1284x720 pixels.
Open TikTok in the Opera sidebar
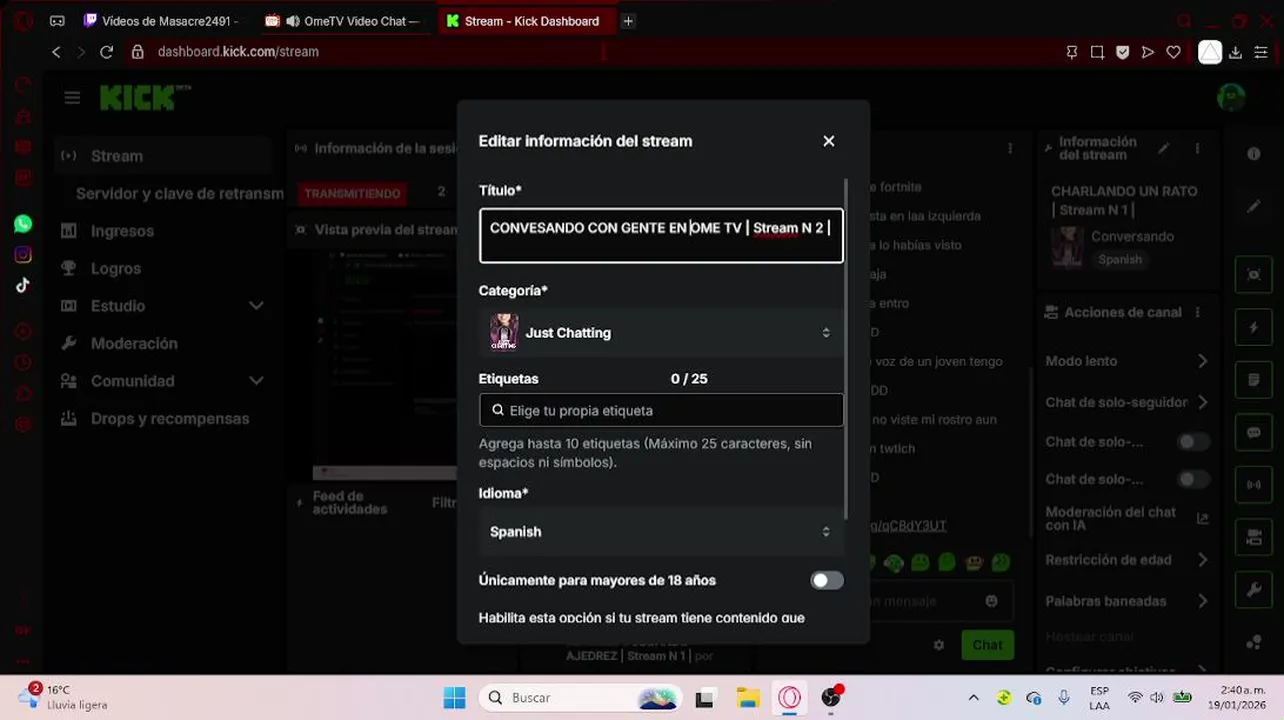click(x=23, y=285)
